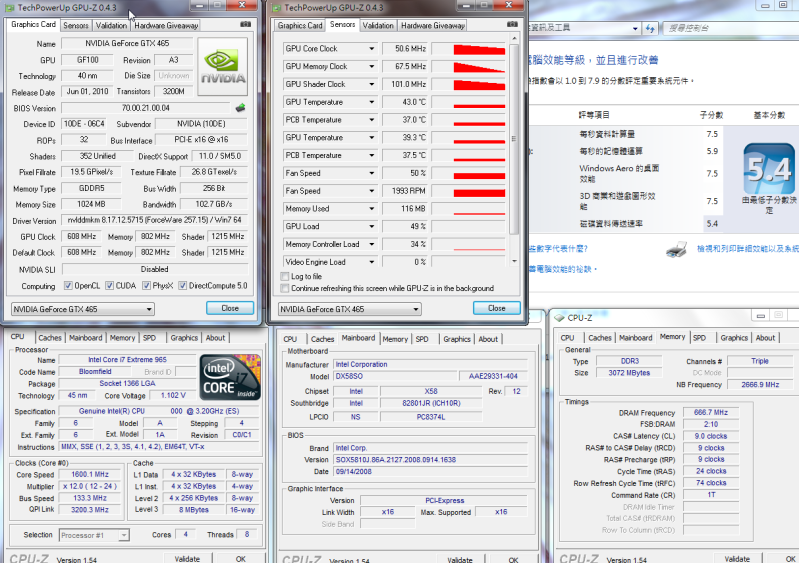Open the Video Engine Load dropdown
Screen dimensions: 799x563
371,262
